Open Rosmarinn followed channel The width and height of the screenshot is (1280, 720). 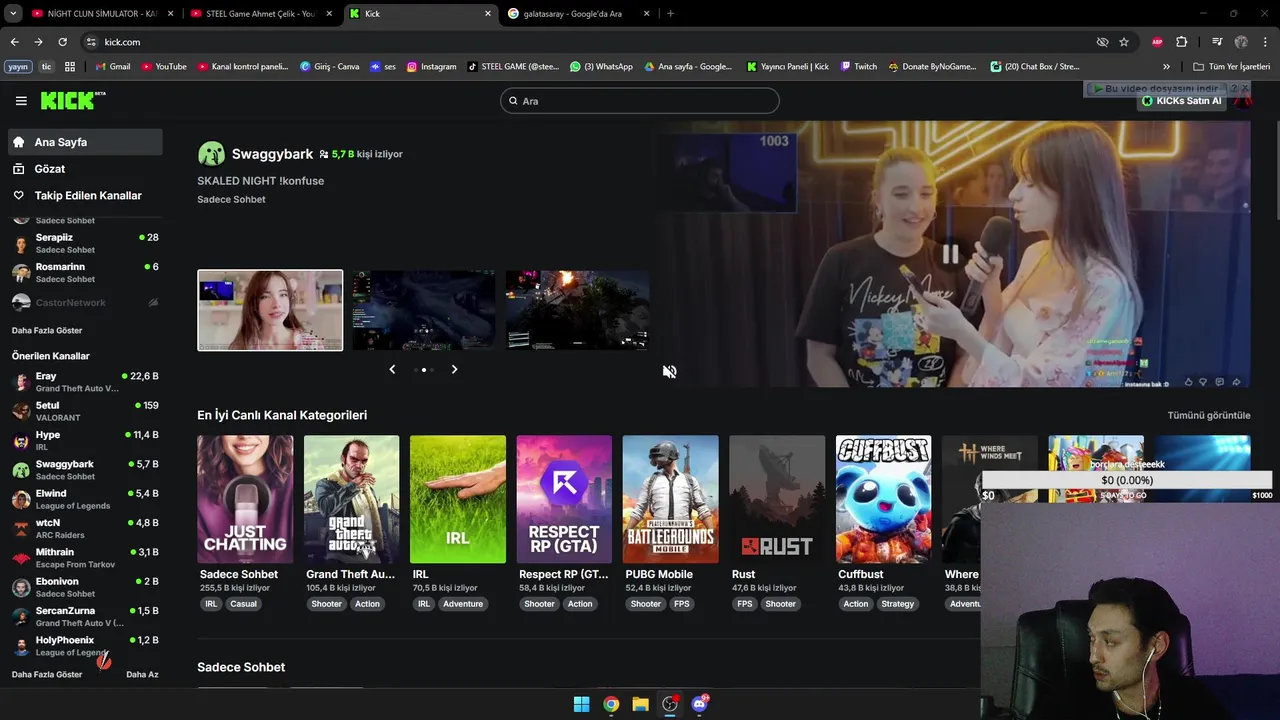[85, 273]
